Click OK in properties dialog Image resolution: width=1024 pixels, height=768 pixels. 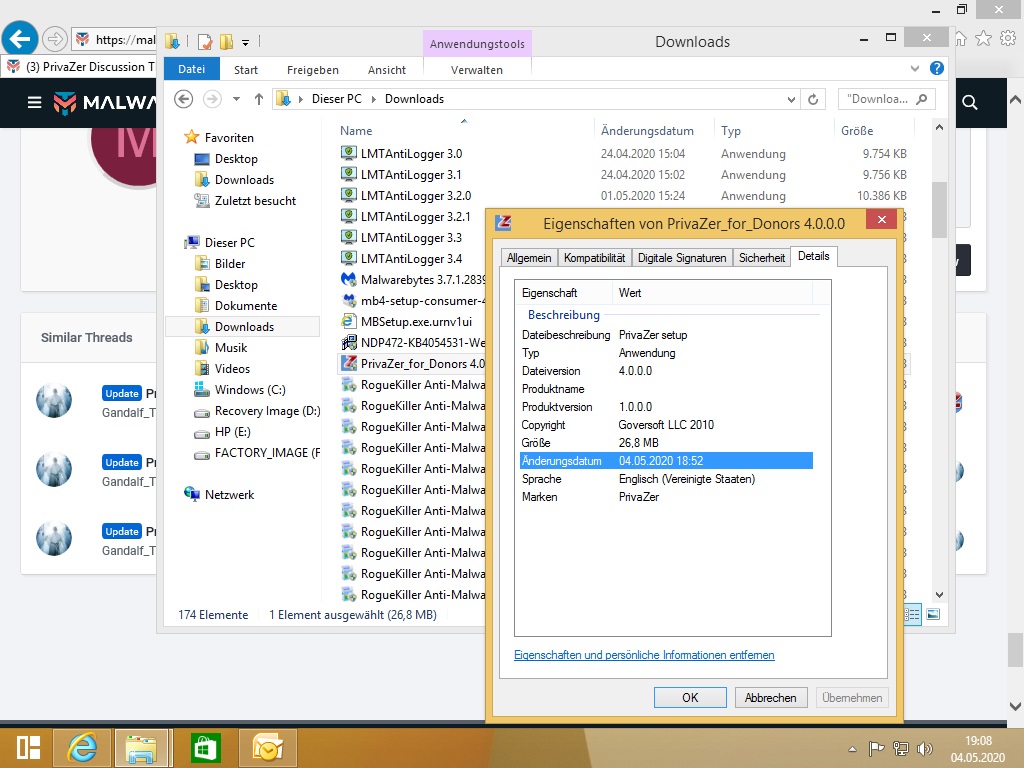(x=690, y=697)
